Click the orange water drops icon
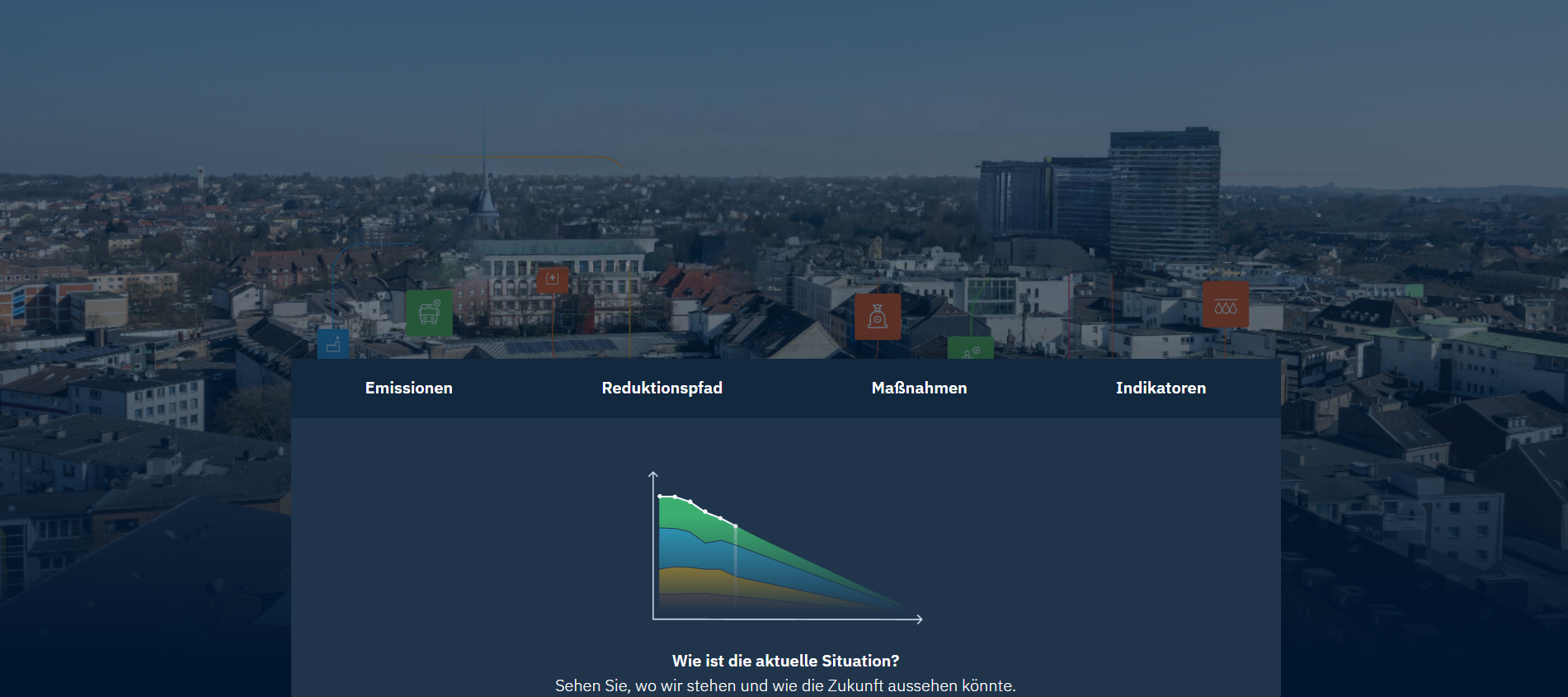The image size is (1568, 697). click(1225, 305)
